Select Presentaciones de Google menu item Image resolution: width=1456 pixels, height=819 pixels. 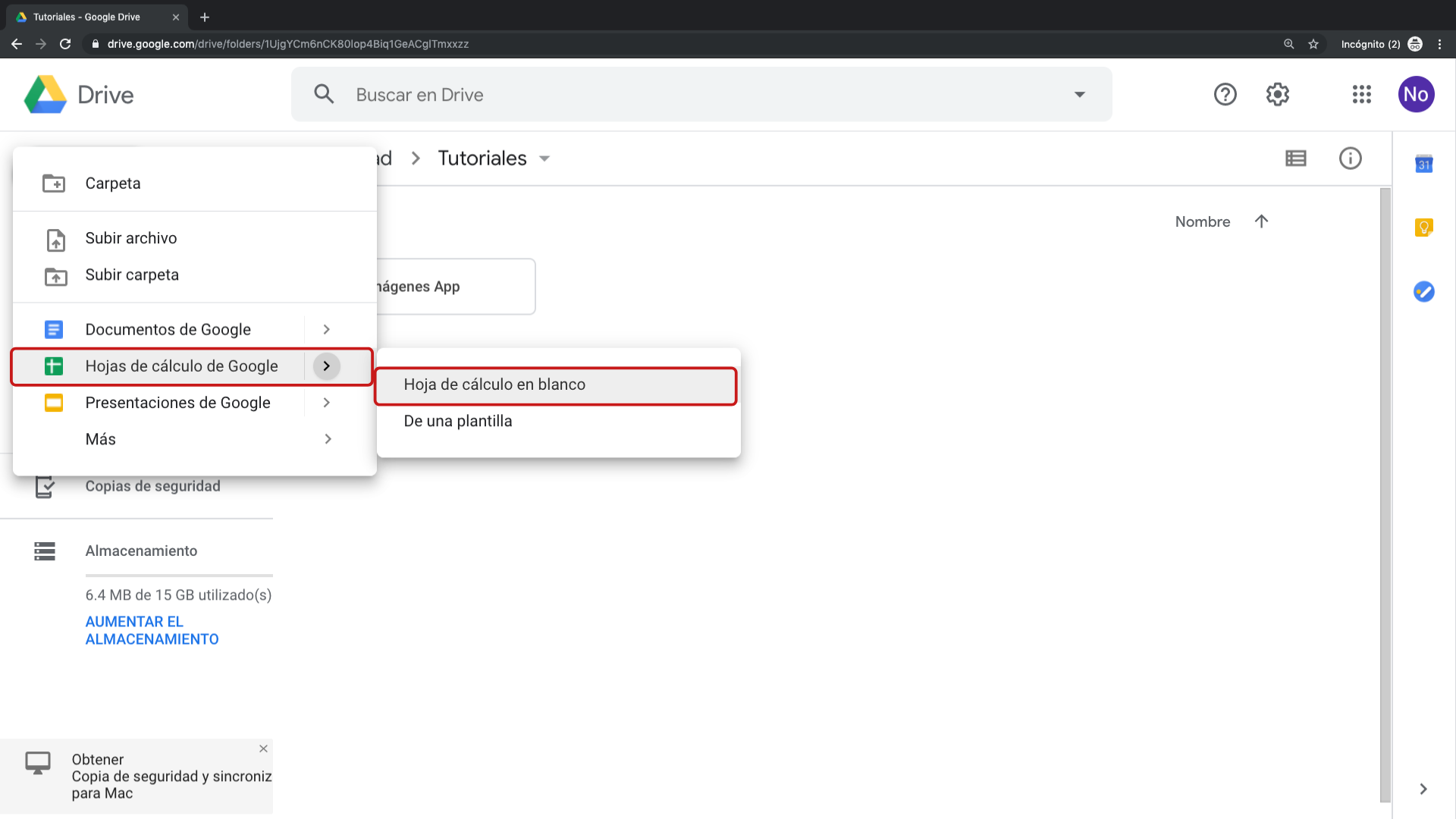[x=194, y=403]
